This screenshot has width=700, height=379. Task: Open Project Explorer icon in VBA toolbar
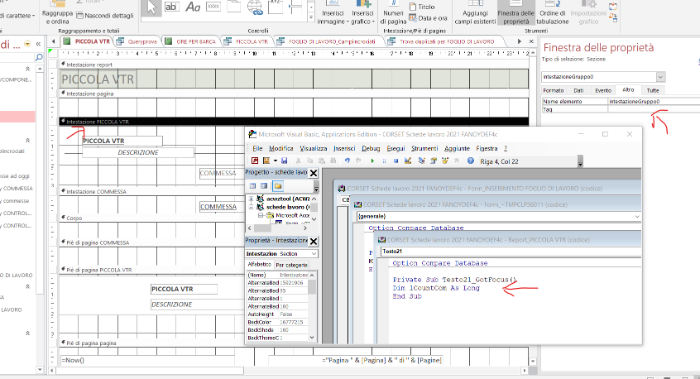(x=421, y=161)
